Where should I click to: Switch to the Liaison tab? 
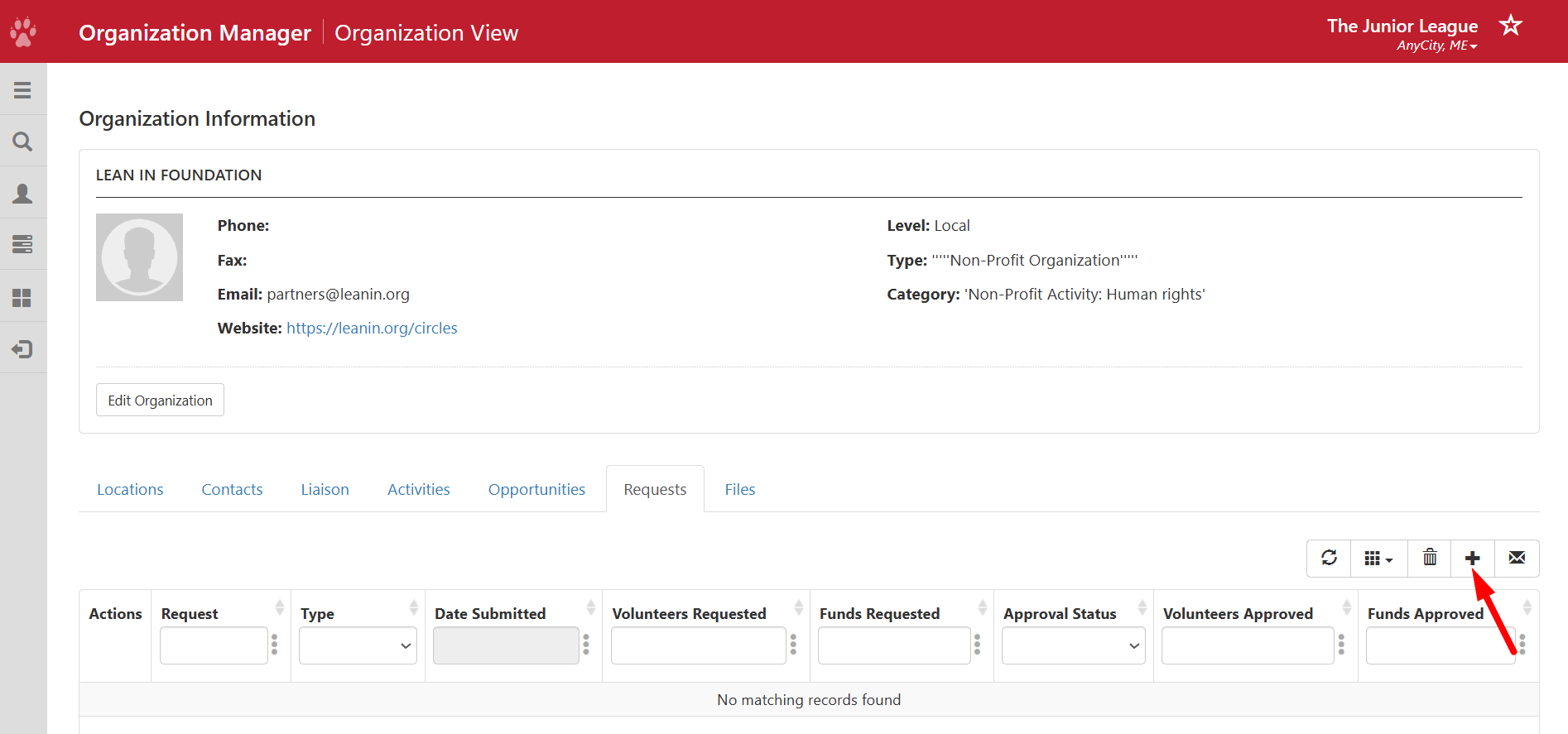coord(325,489)
